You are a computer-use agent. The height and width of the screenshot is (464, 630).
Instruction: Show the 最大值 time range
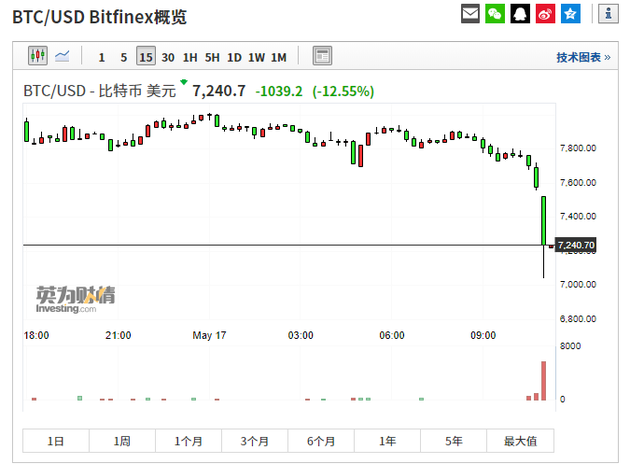tap(520, 441)
